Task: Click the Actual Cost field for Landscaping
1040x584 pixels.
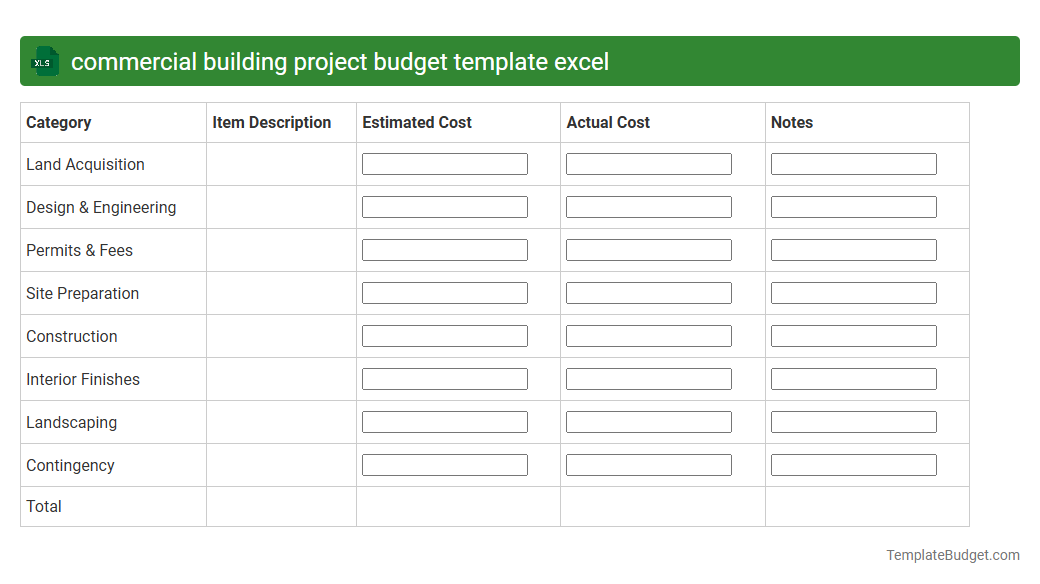Action: 648,421
